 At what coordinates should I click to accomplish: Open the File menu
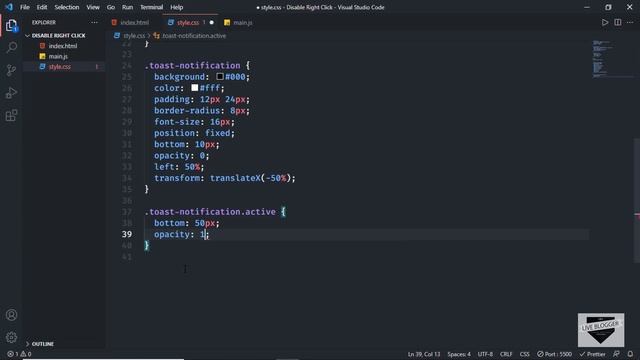coord(25,7)
